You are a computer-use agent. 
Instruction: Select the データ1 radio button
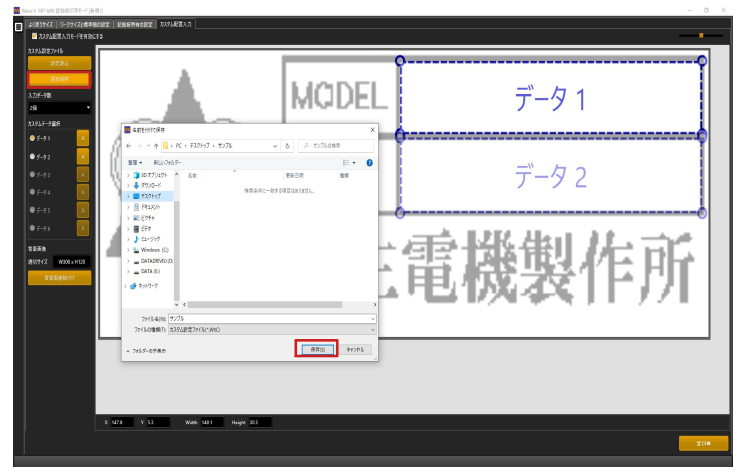32,139
